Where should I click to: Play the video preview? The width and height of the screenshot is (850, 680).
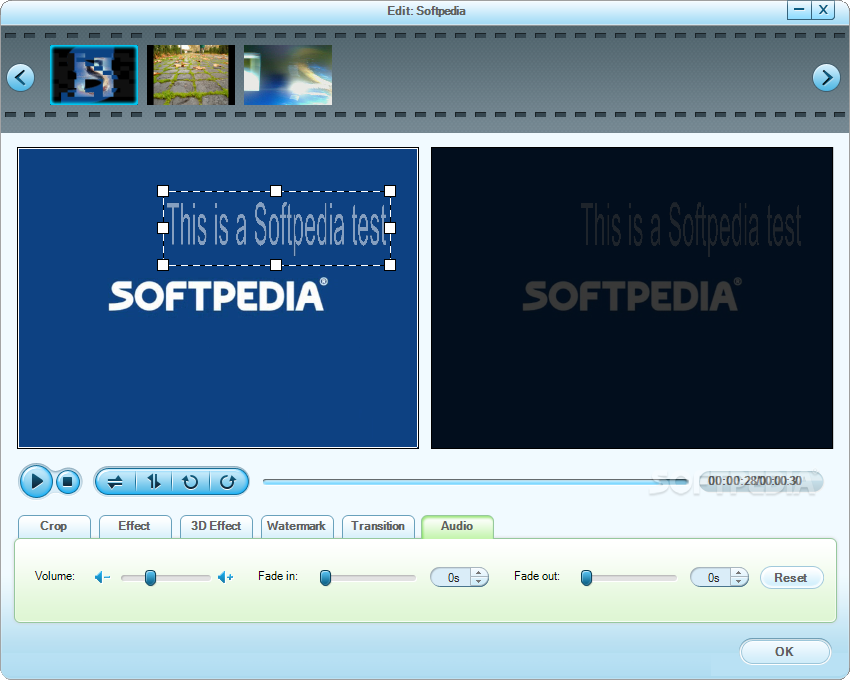tap(36, 481)
